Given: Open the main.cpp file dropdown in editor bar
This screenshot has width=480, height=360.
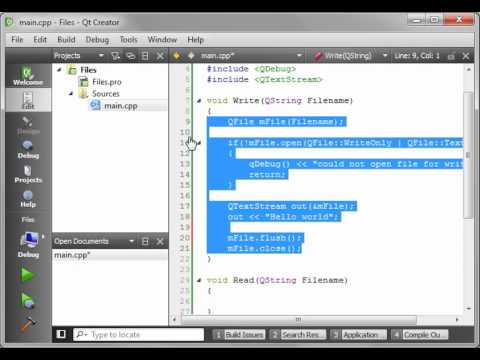Looking at the screenshot, I should pos(299,56).
